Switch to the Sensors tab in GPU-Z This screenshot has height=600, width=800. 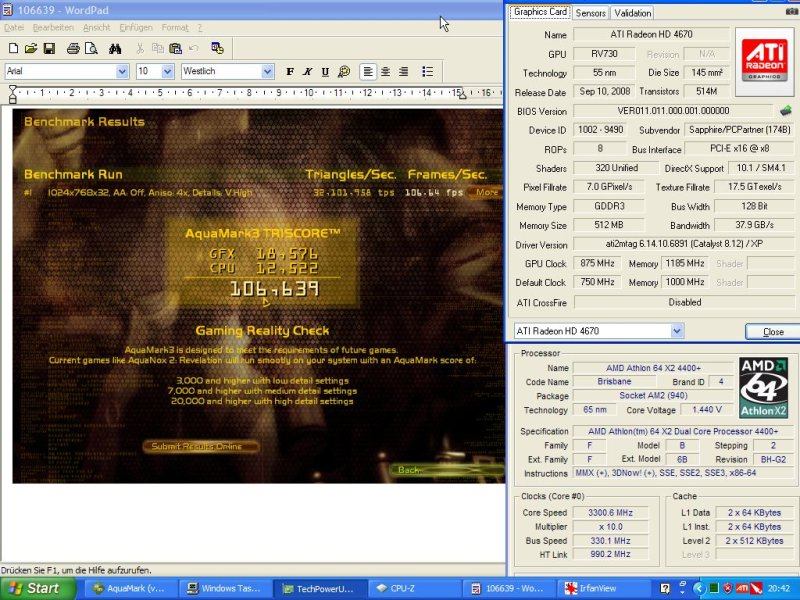(590, 13)
